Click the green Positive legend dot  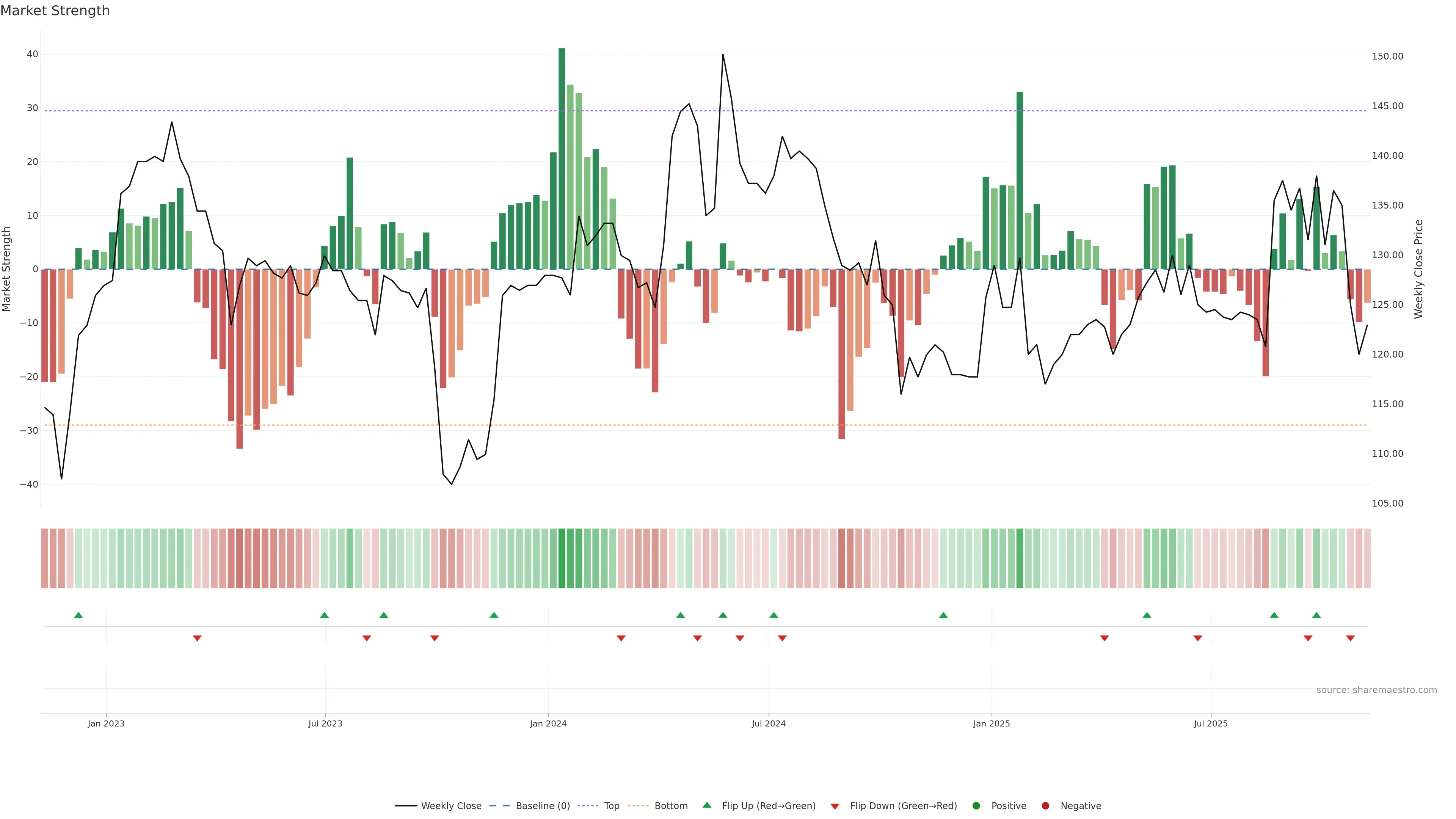coord(976,806)
